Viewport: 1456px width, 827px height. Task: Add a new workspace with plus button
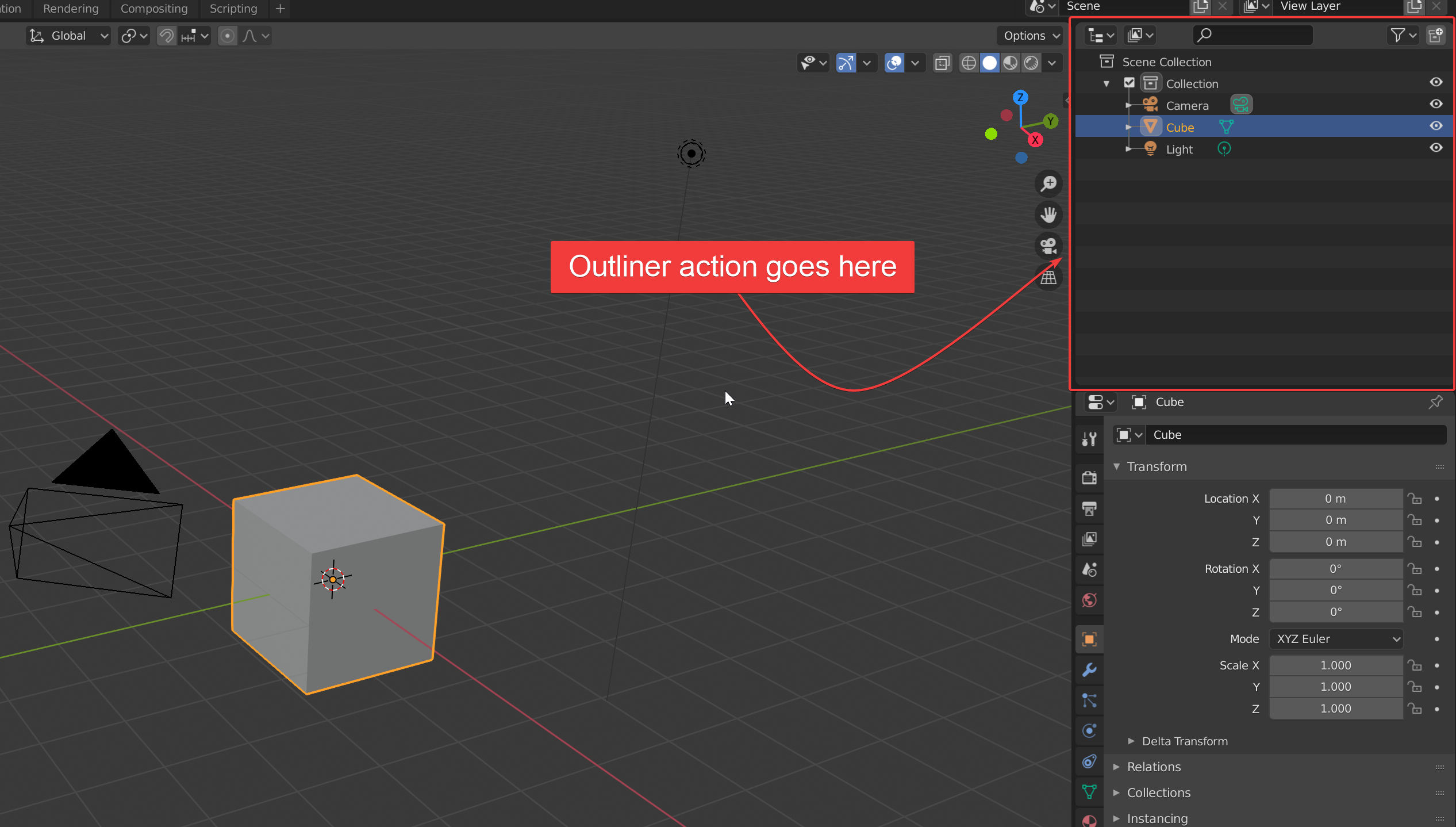click(281, 9)
